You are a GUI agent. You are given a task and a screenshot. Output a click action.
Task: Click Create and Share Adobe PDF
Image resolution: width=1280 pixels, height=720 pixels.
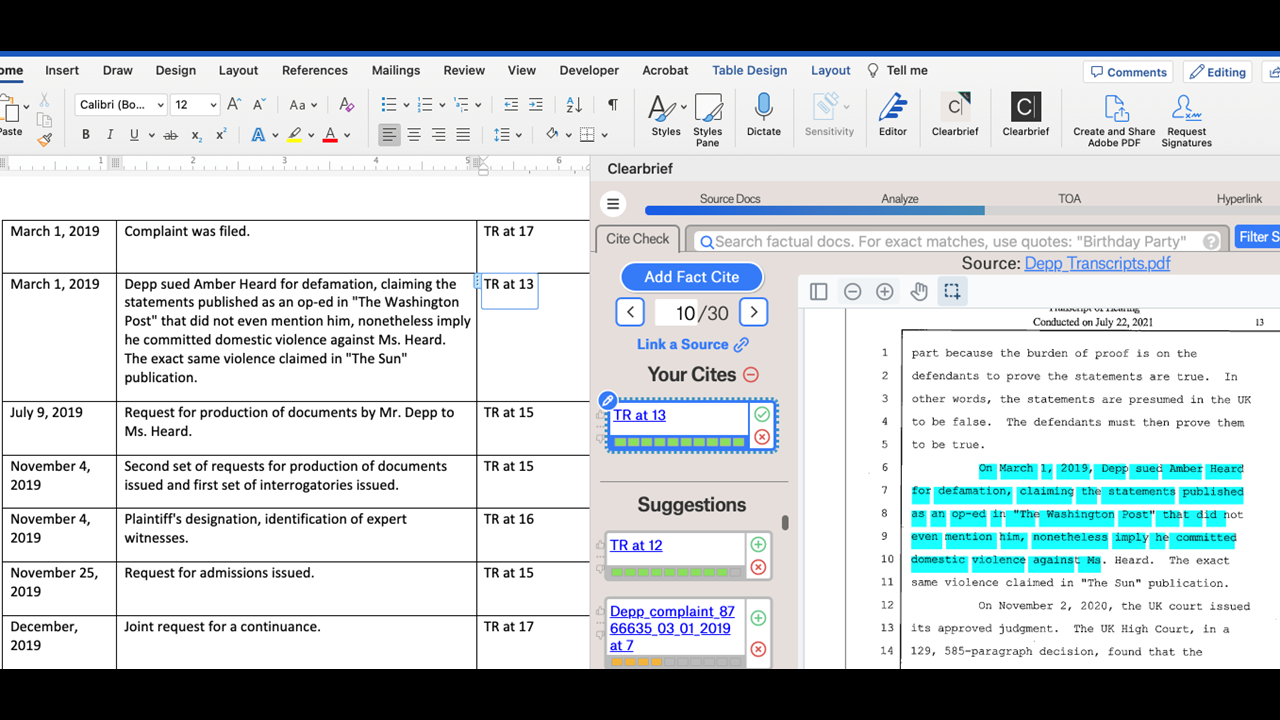point(1114,121)
